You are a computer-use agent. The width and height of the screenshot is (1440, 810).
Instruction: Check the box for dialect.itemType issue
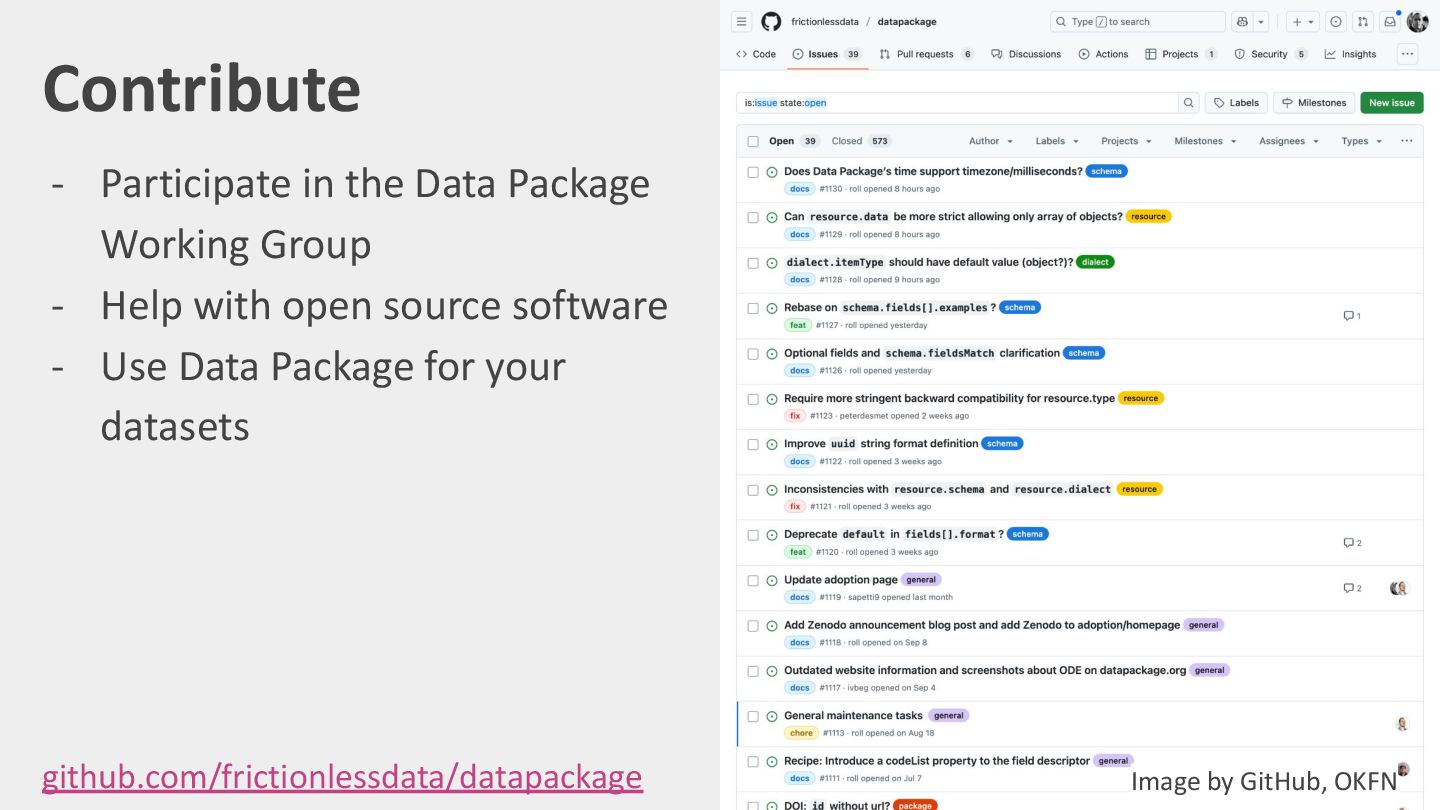(x=753, y=263)
